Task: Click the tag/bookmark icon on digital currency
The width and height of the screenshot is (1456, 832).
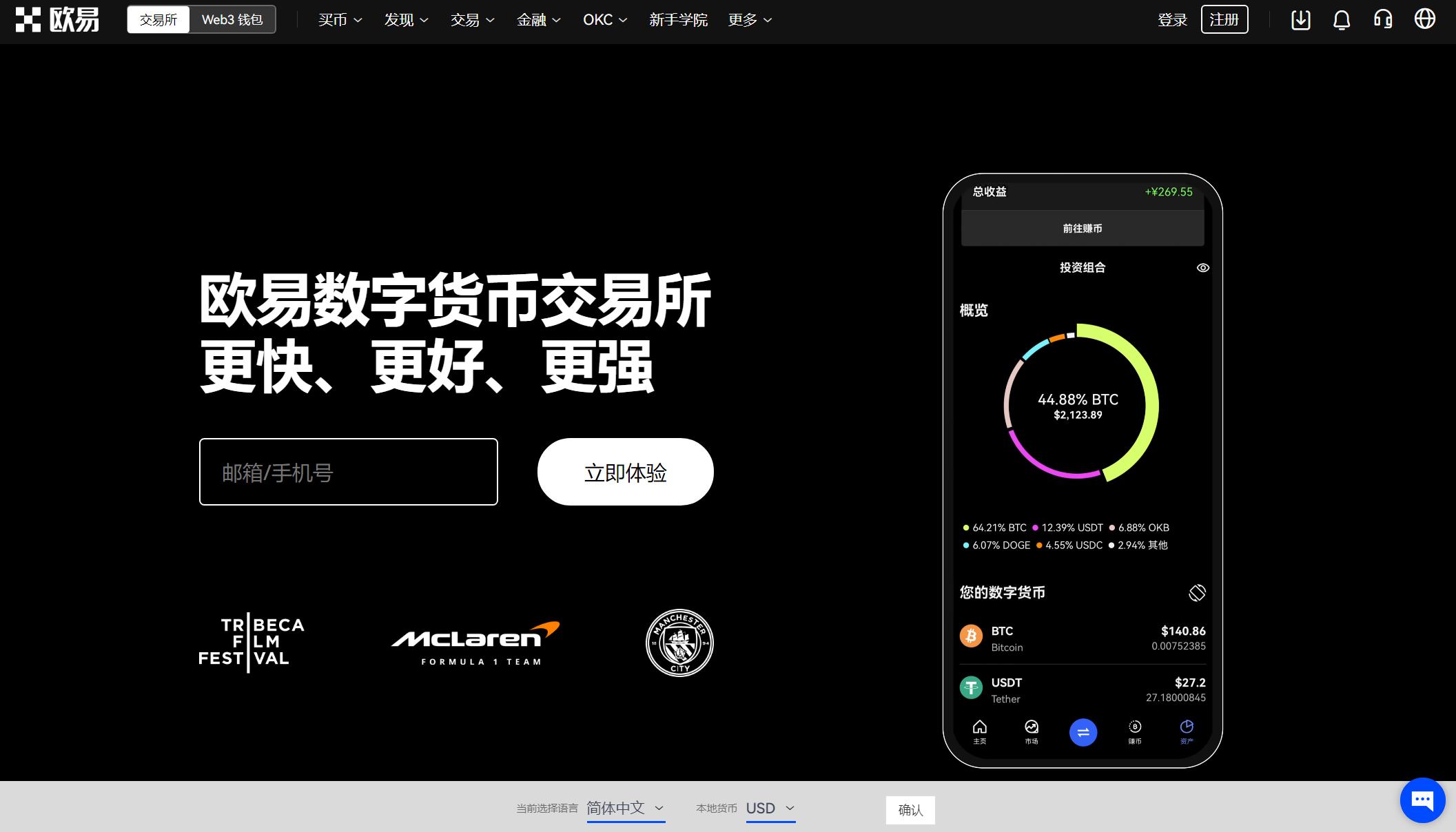Action: click(1196, 591)
